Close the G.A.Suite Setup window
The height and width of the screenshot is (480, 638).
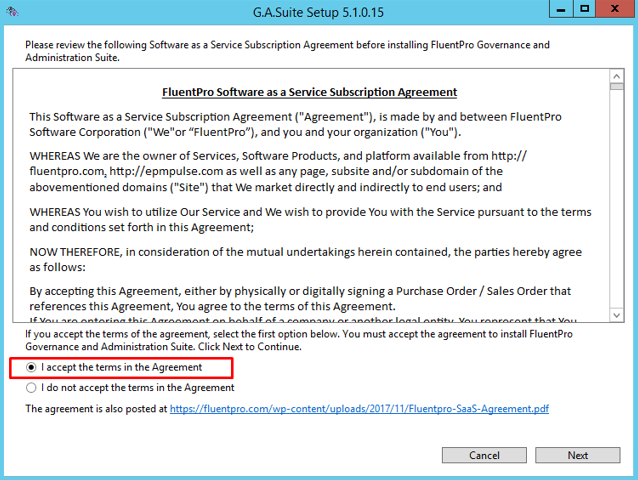click(615, 9)
